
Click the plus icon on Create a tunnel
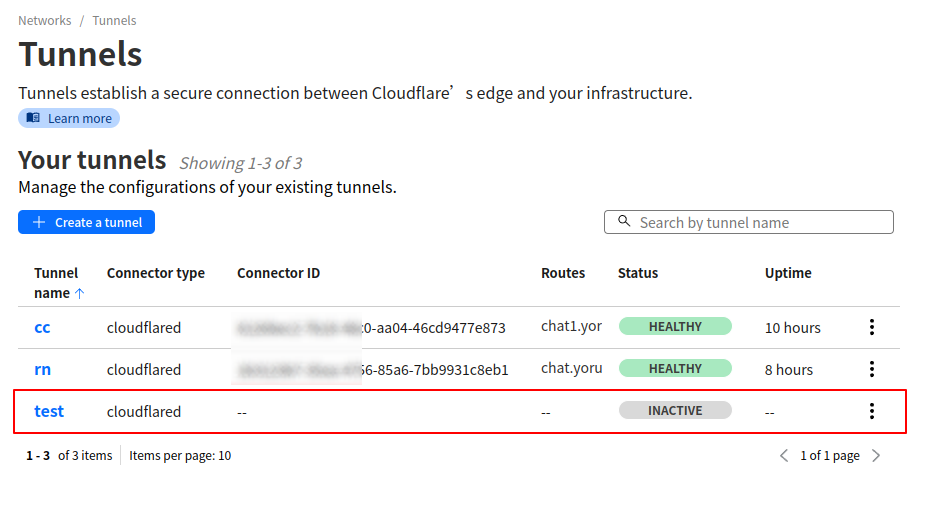[x=39, y=222]
